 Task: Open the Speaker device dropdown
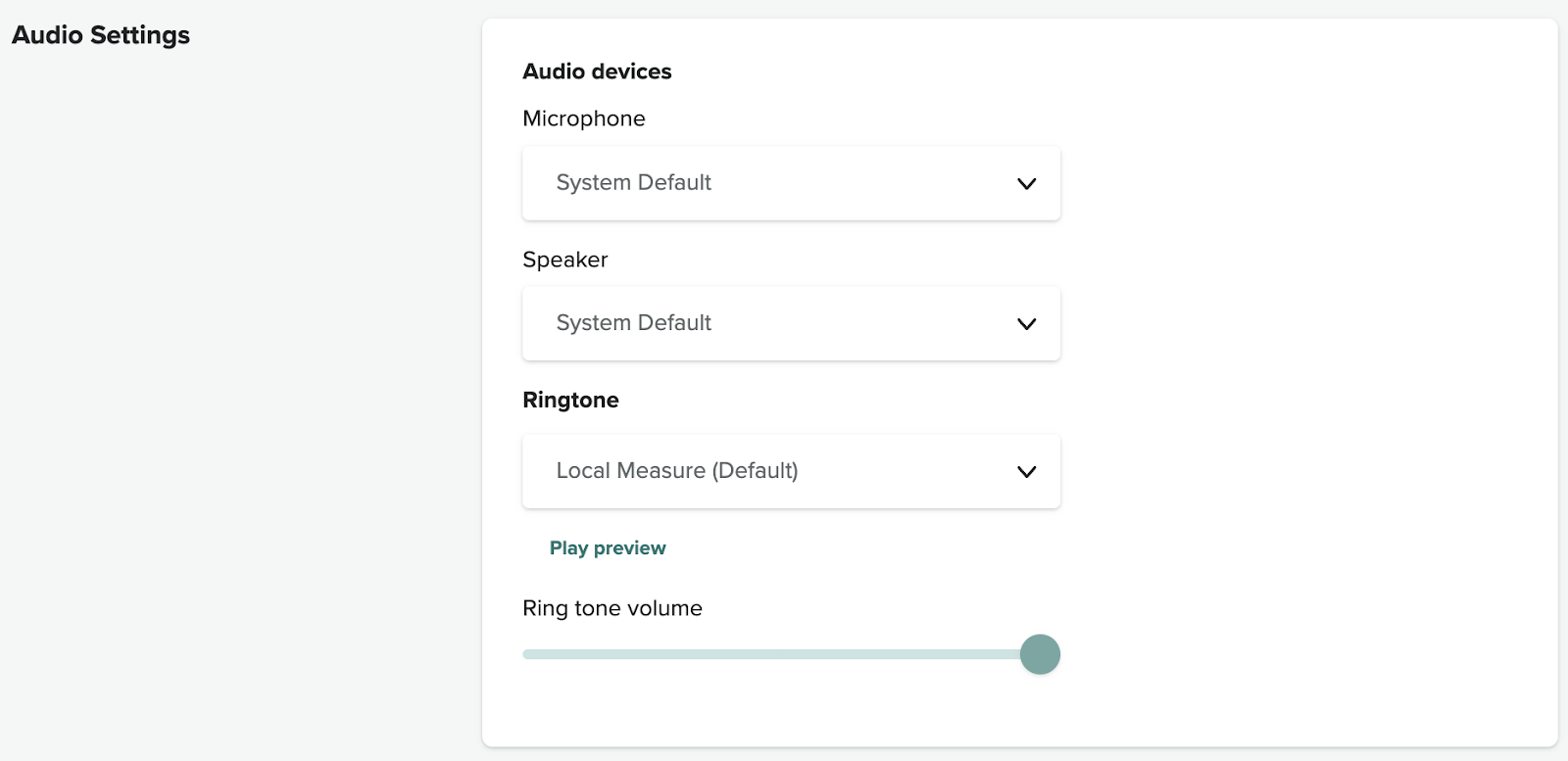(790, 323)
